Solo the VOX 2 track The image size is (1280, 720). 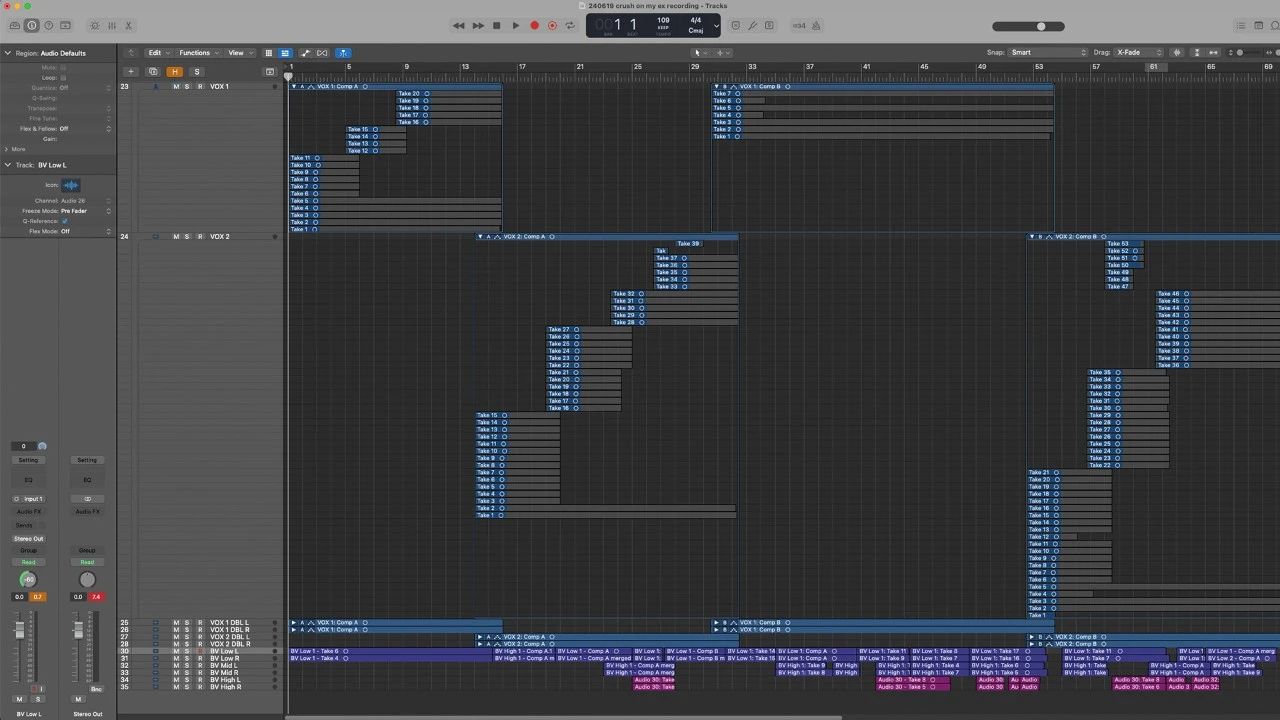(187, 237)
